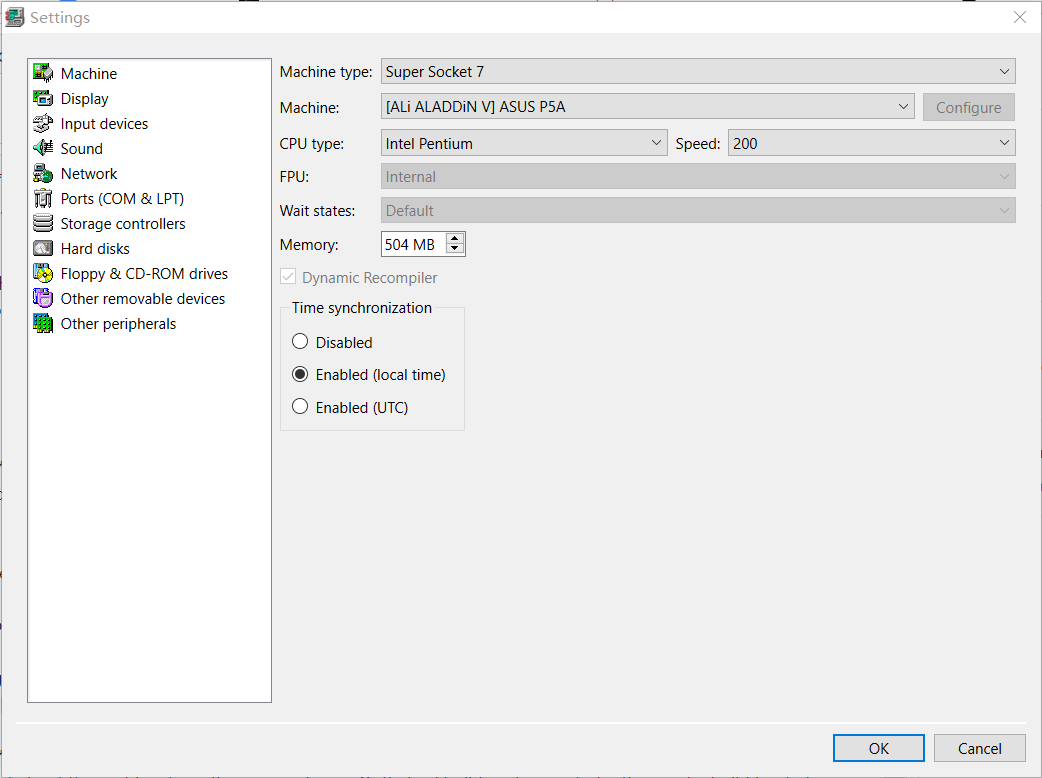Click the Configure machine button

pos(968,106)
